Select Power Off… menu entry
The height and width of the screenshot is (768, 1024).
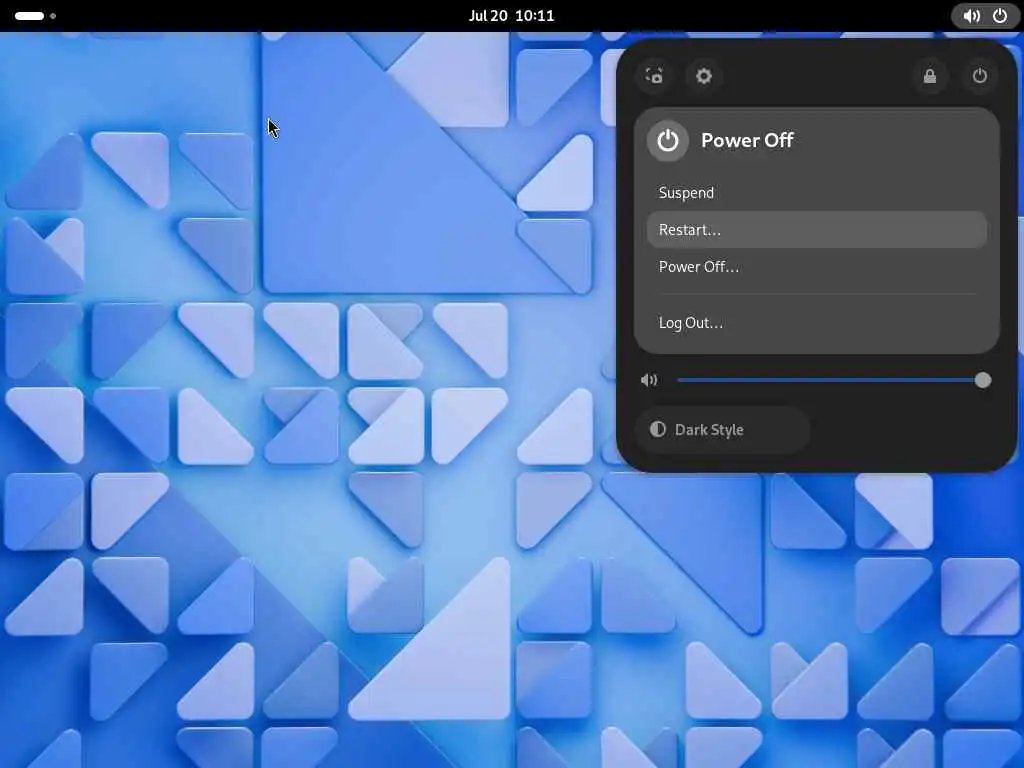click(816, 266)
